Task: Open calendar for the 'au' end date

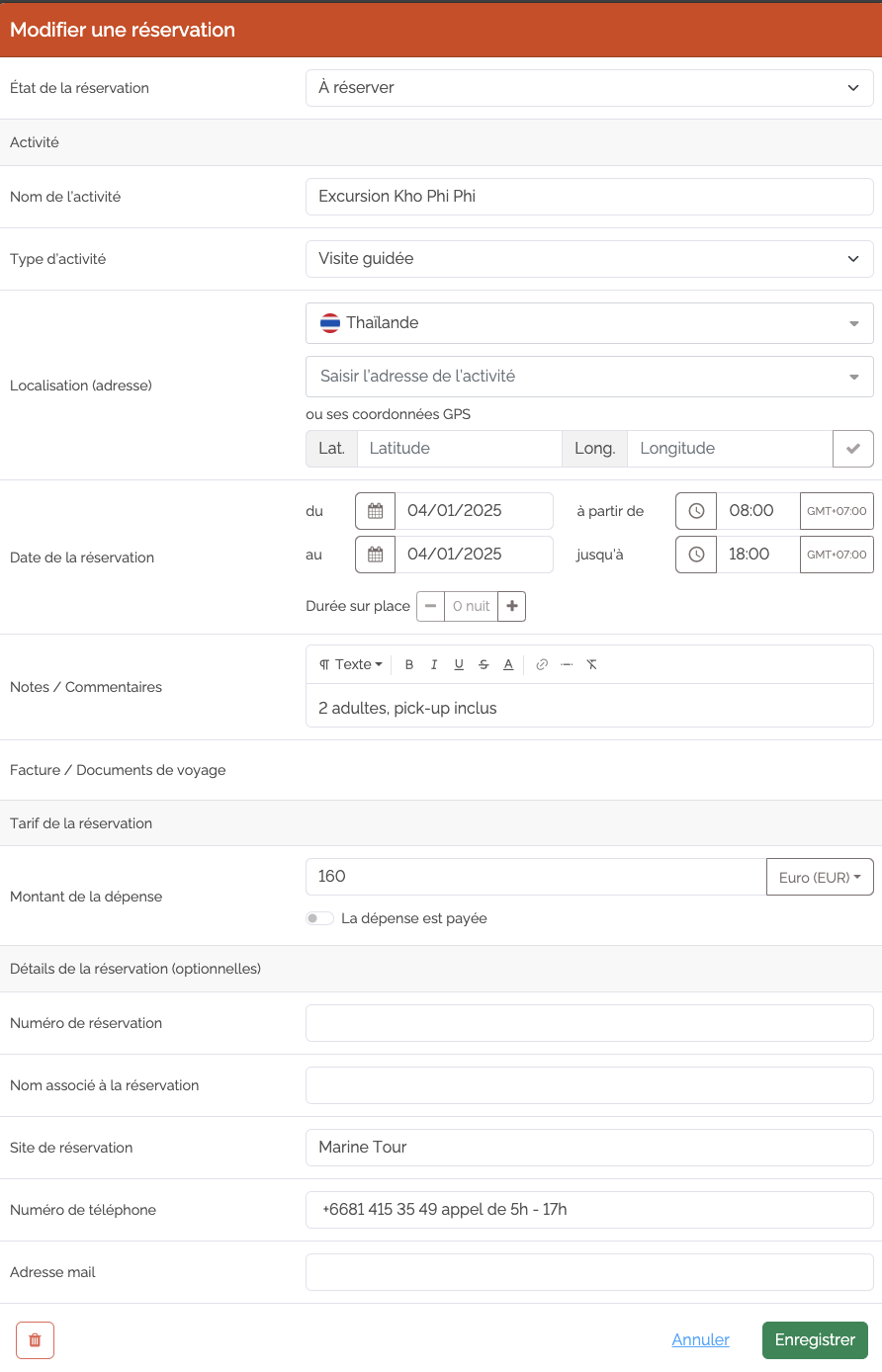Action: tap(375, 555)
